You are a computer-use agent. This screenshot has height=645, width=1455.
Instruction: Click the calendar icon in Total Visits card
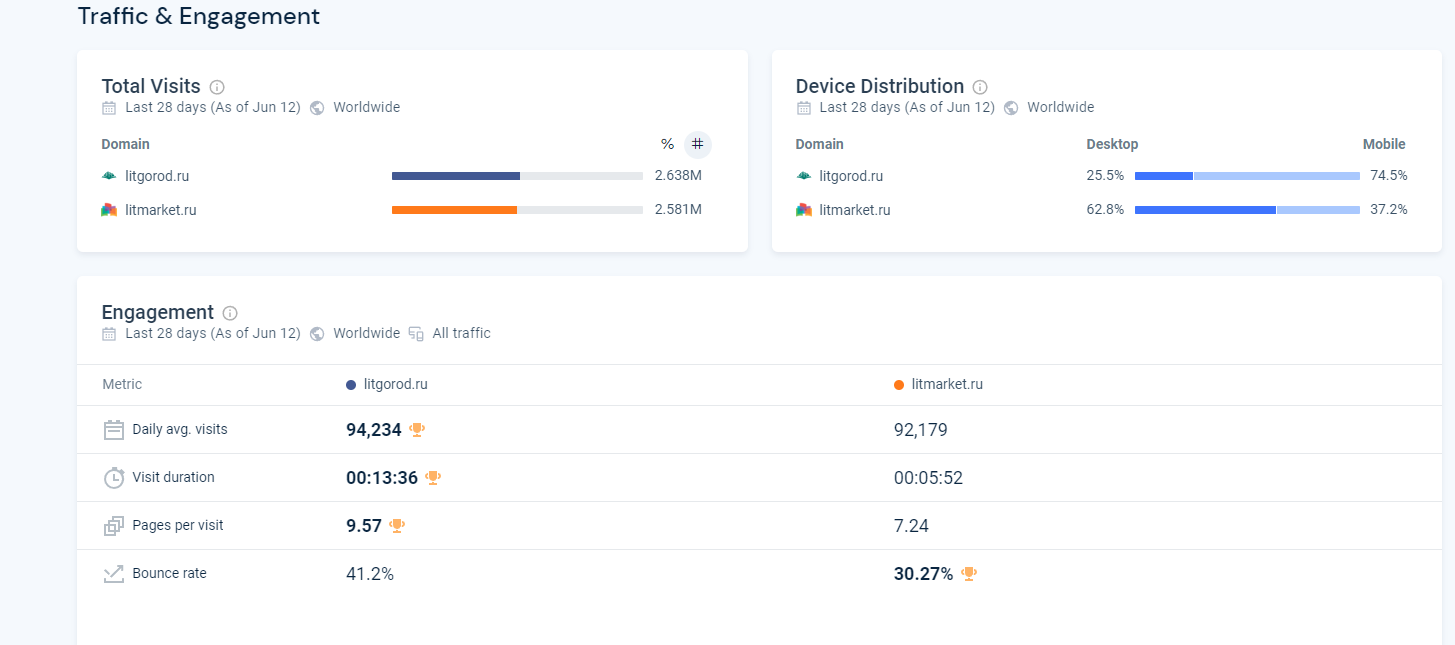(109, 108)
